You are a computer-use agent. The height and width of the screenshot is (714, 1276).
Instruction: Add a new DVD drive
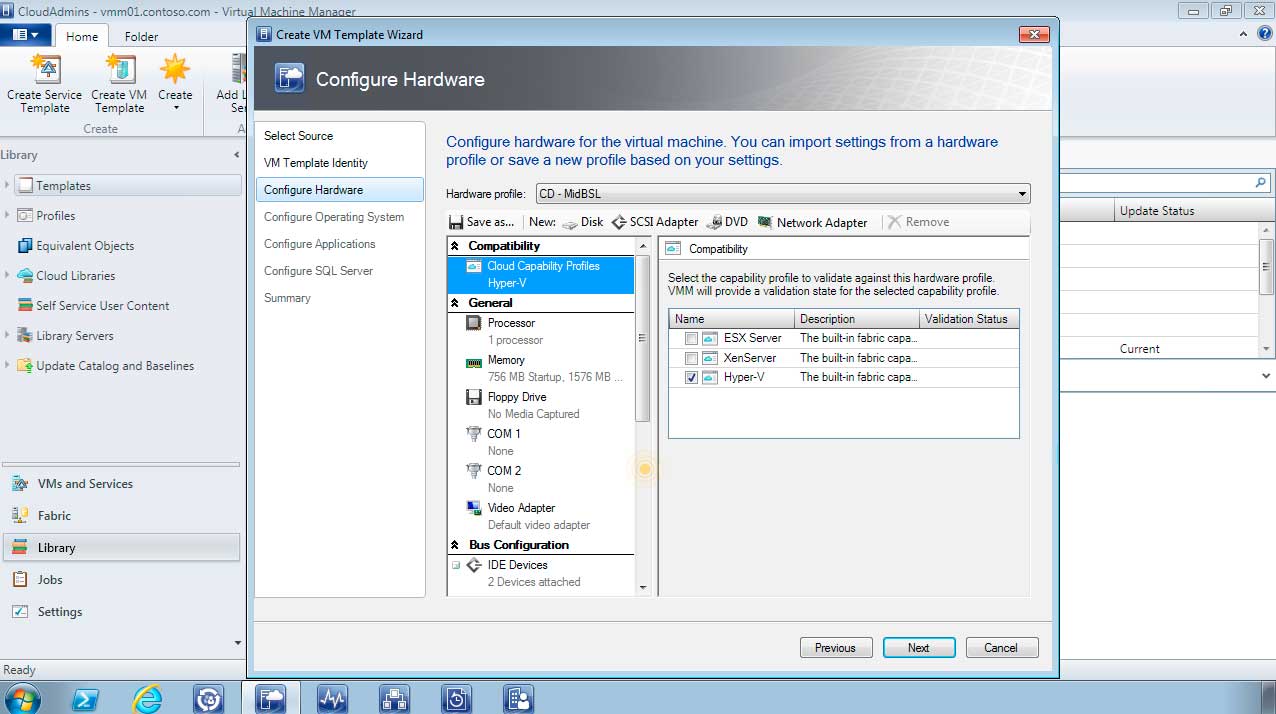pos(728,222)
